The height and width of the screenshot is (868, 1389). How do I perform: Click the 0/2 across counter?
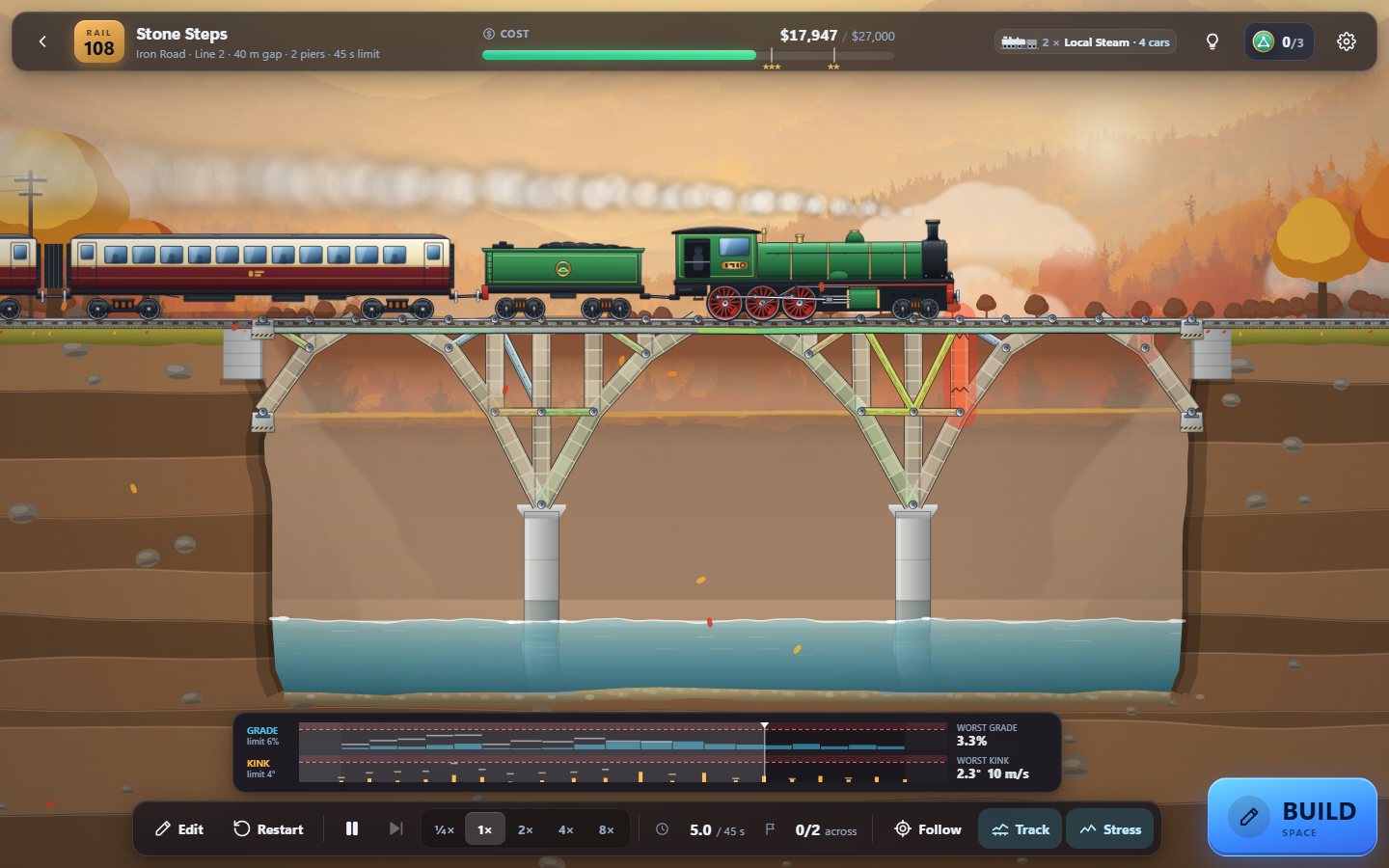point(826,829)
